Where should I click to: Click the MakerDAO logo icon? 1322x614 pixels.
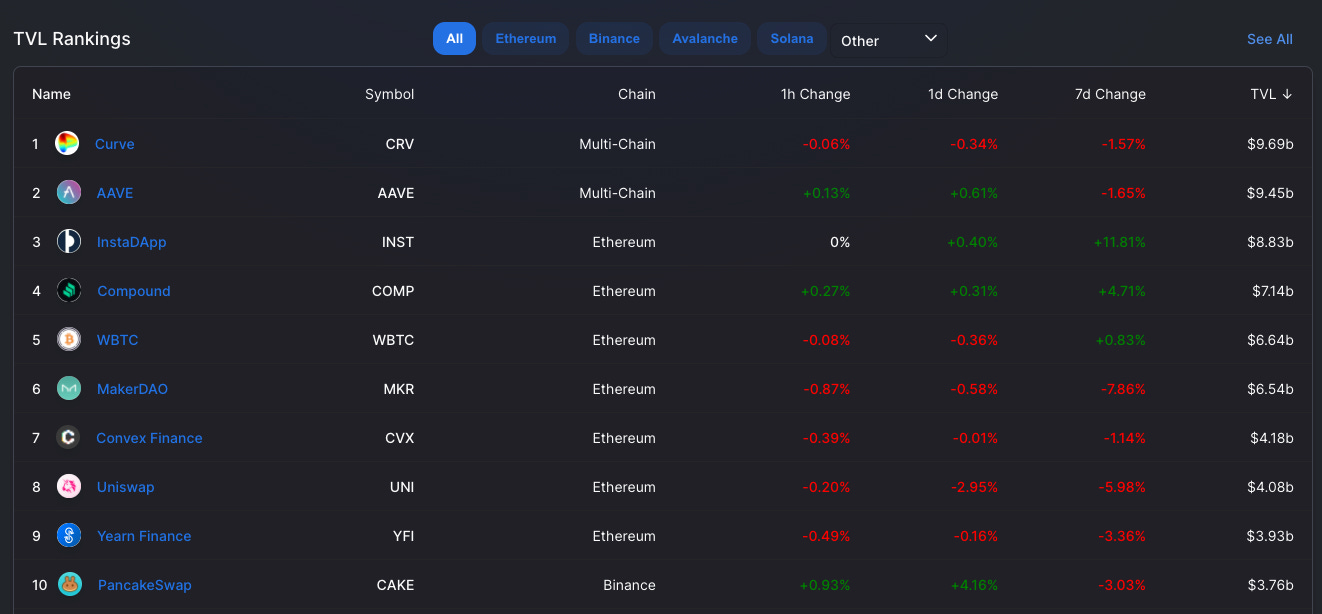(68, 389)
